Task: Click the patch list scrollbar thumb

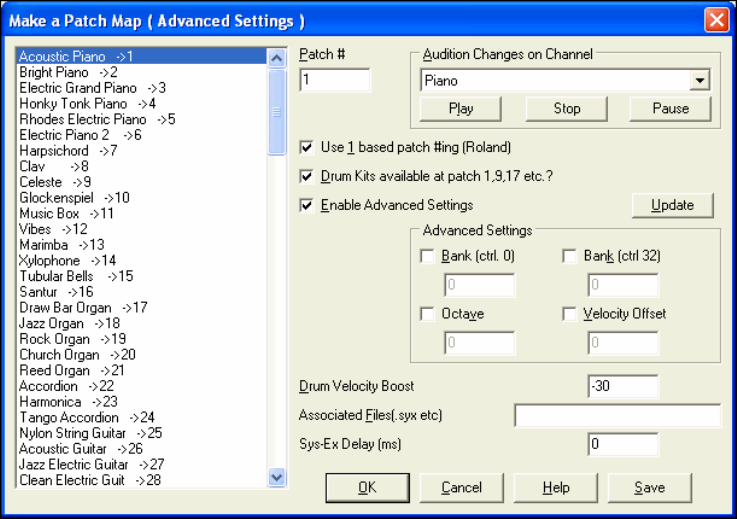Action: pos(276,112)
